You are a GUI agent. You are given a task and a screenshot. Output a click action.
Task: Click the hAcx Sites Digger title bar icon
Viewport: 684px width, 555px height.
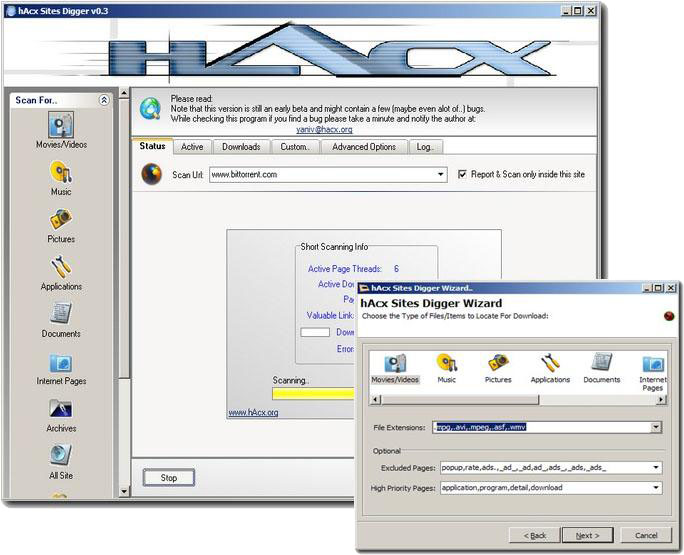click(11, 11)
